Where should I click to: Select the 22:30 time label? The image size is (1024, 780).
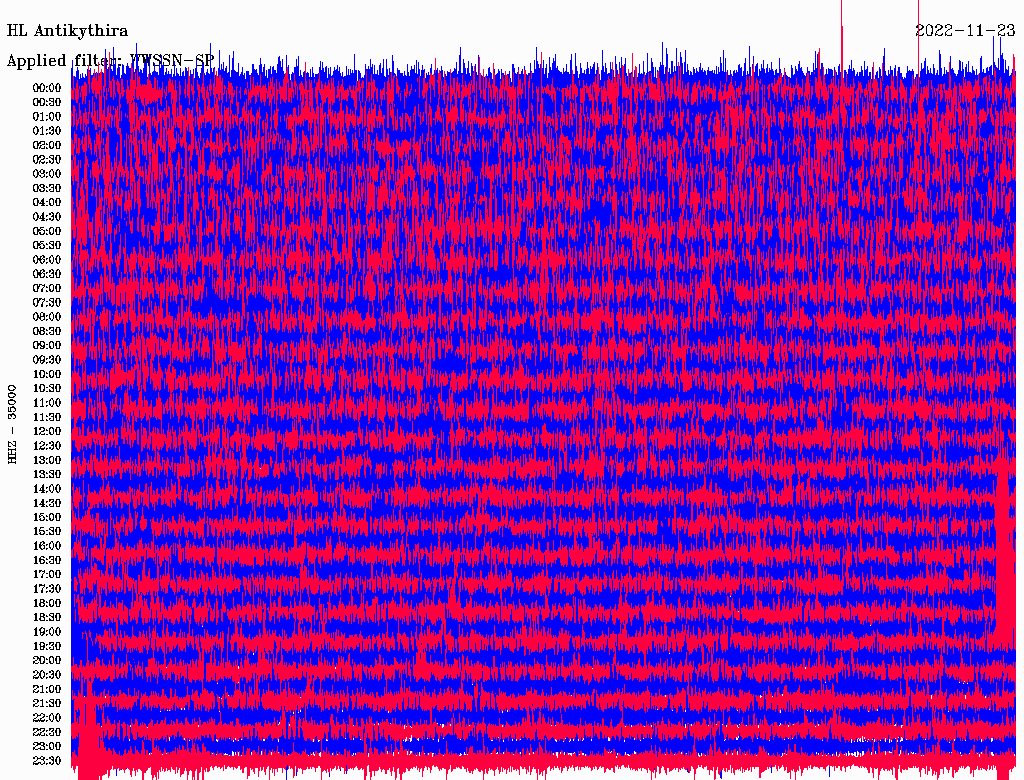47,732
